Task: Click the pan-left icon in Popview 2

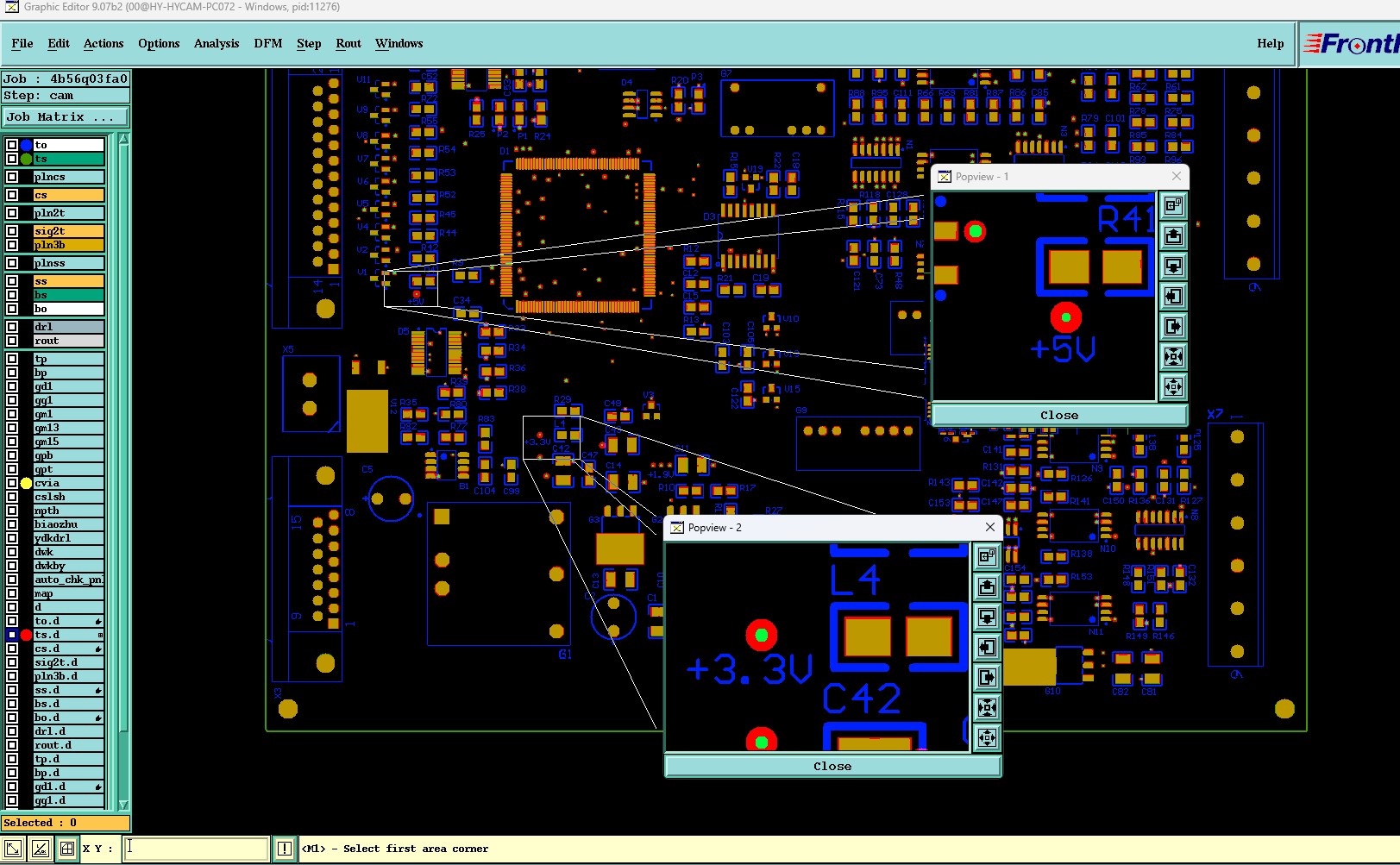Action: (x=987, y=647)
